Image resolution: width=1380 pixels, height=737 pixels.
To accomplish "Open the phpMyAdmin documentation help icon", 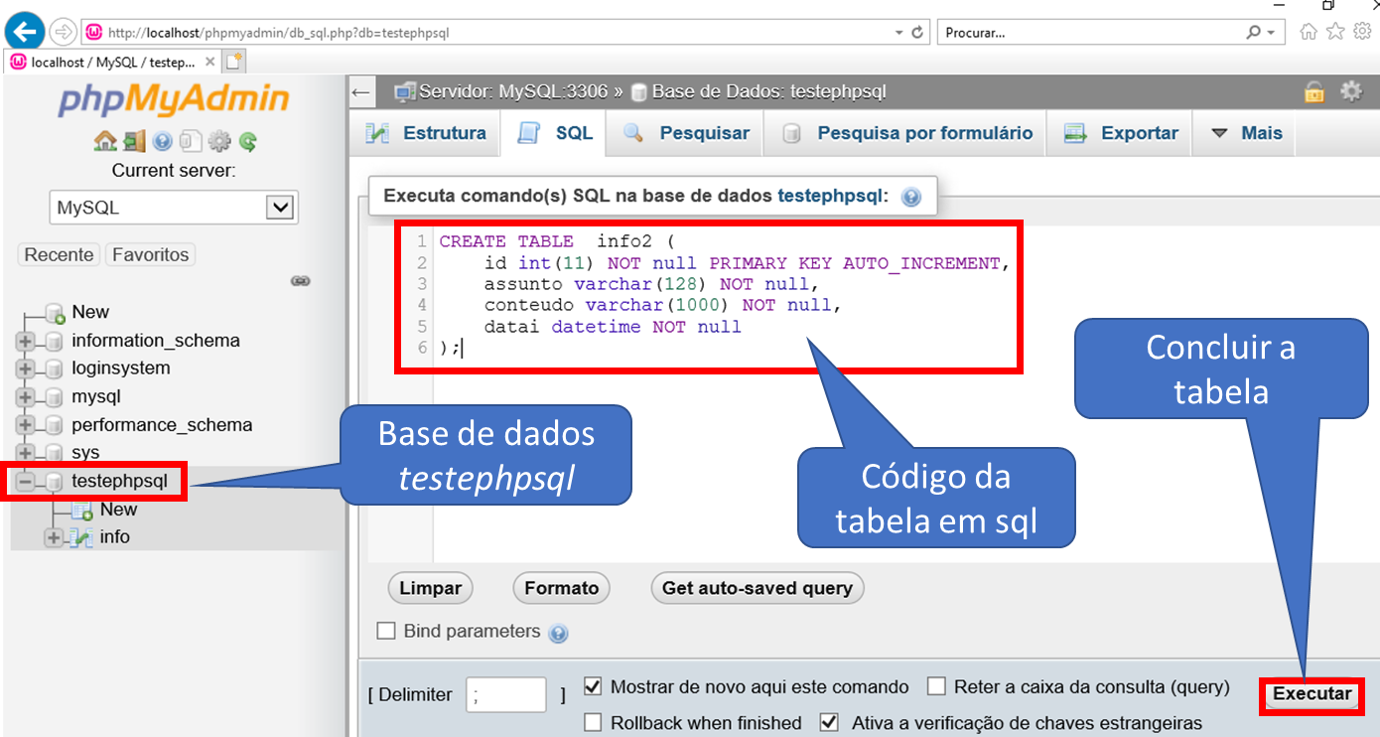I will tap(163, 141).
